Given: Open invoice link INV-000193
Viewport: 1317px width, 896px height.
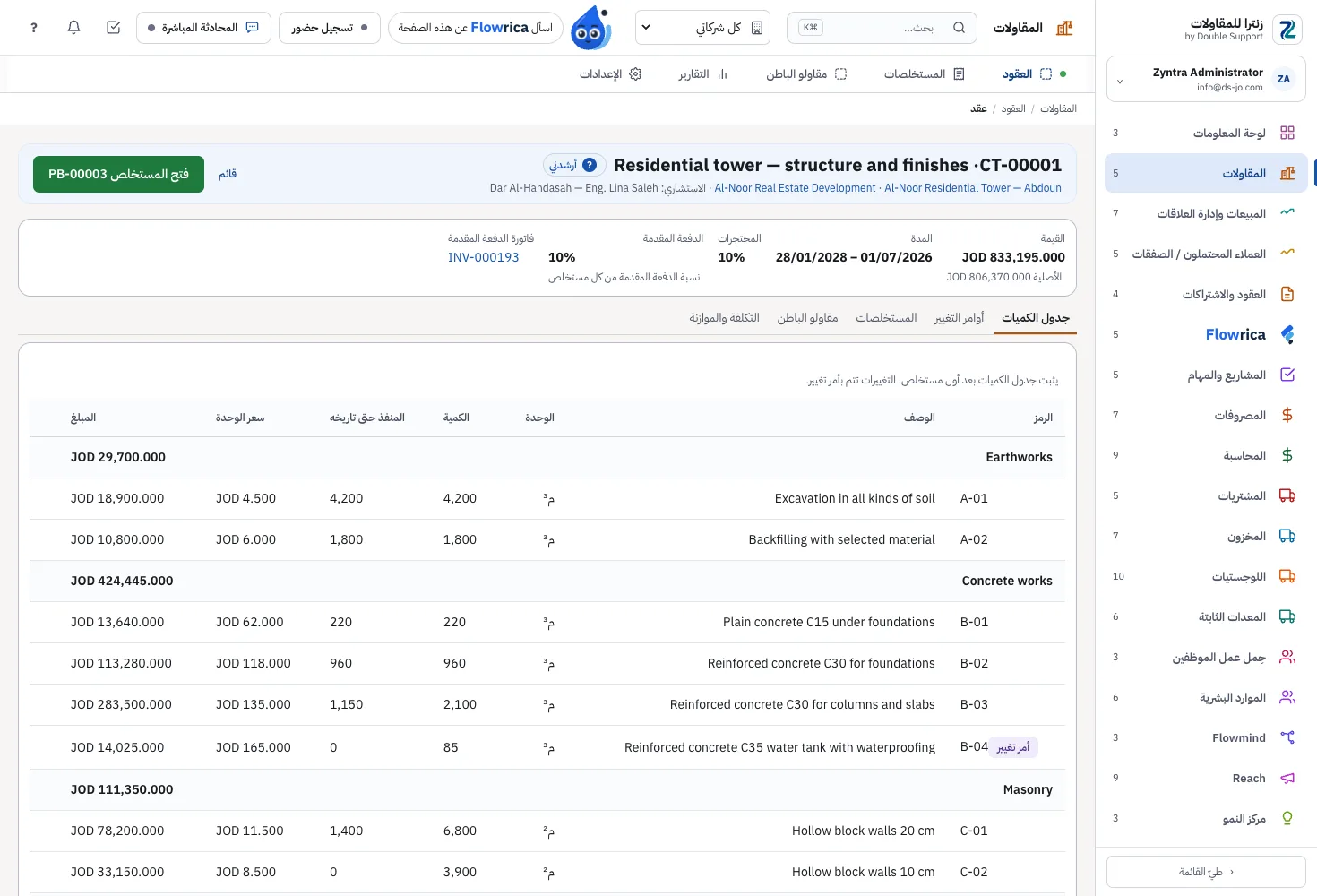Looking at the screenshot, I should (x=484, y=258).
